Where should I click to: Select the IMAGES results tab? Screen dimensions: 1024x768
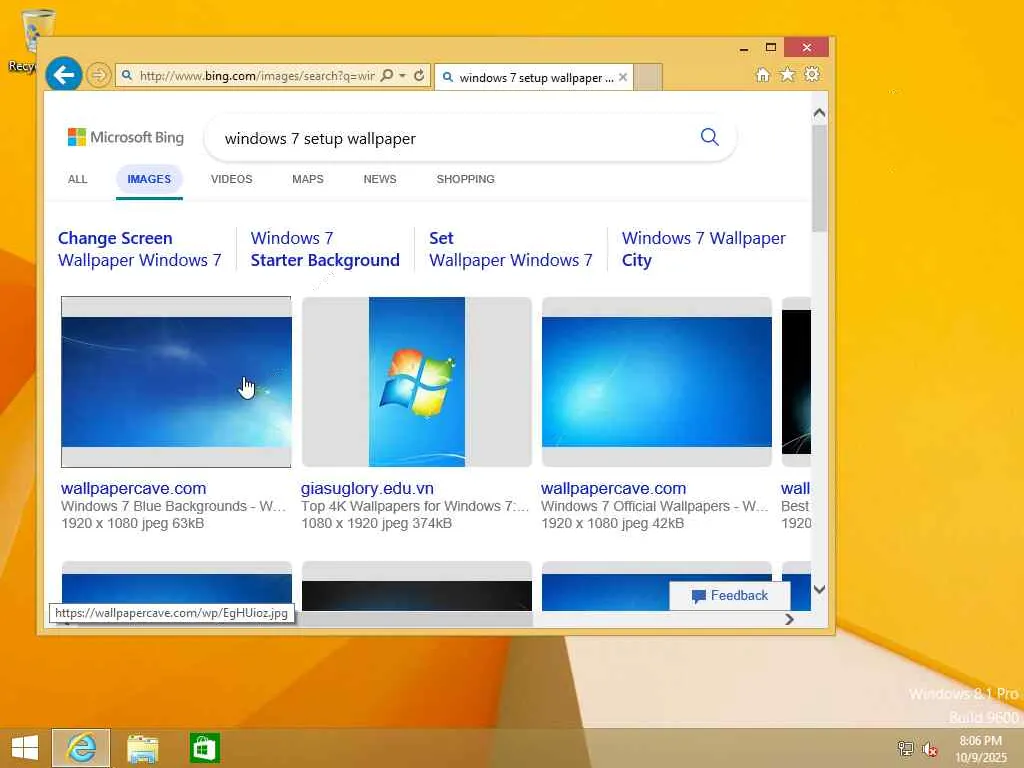(149, 179)
